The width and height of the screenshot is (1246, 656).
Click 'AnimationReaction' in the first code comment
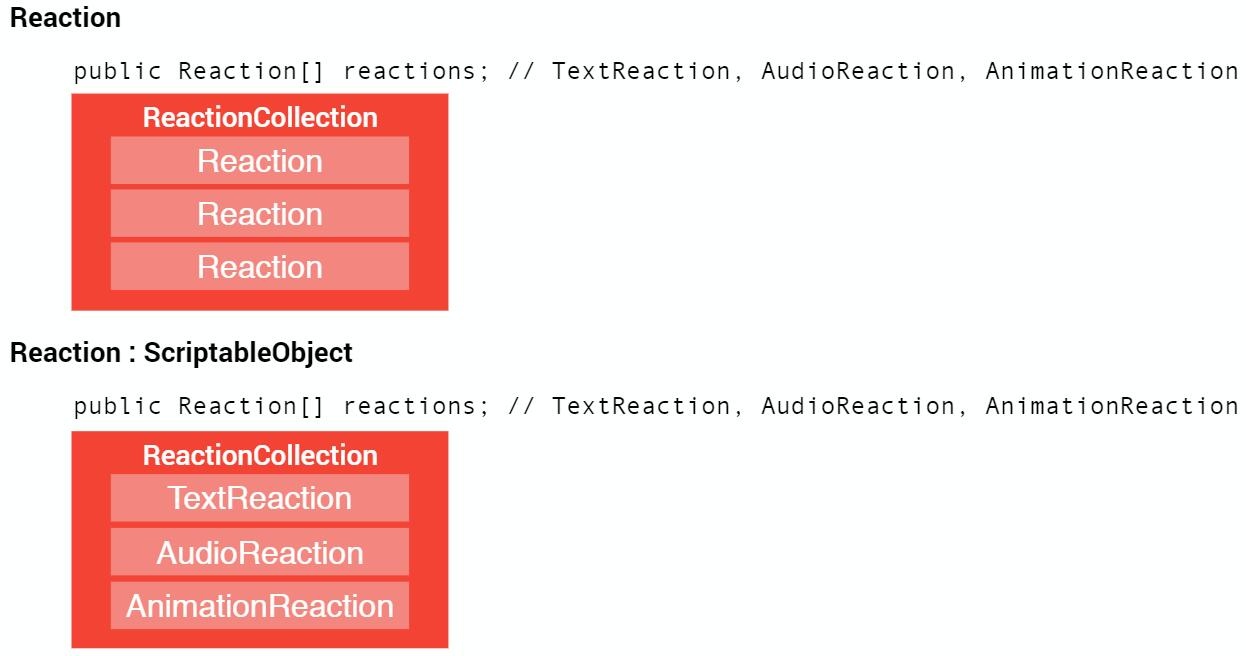pos(1112,72)
